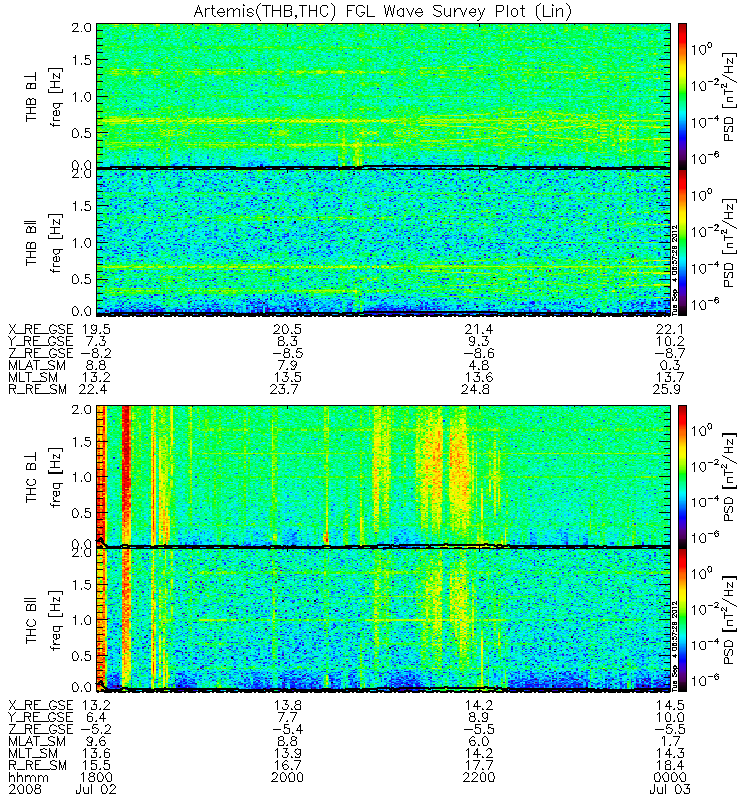750x800 pixels.
Task: Click the Z_RE_GSE row label in the THC ephemeris
Action: point(41,730)
